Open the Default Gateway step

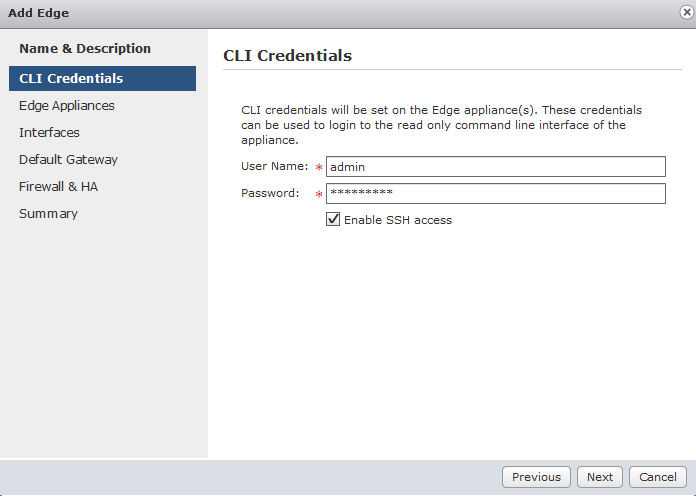tap(68, 159)
